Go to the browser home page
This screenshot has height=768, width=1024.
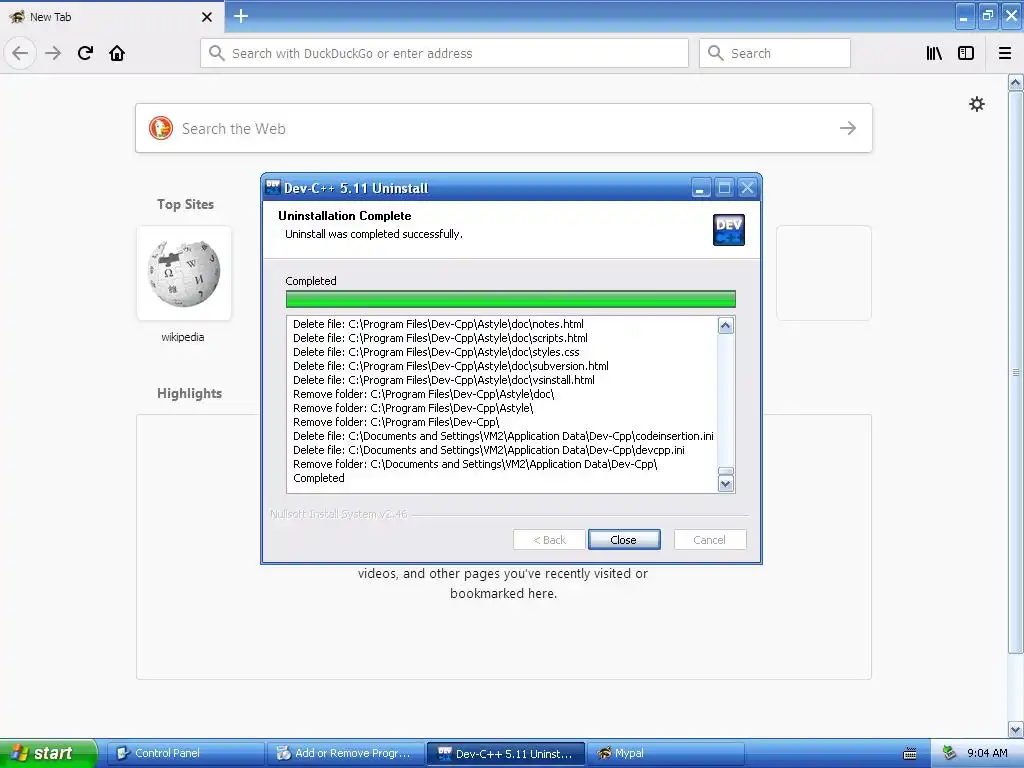[x=117, y=53]
